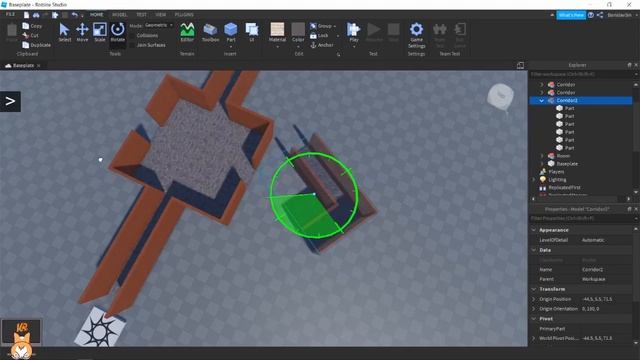640x360 pixels.
Task: Open the Material dropdown arrow
Action: click(277, 46)
